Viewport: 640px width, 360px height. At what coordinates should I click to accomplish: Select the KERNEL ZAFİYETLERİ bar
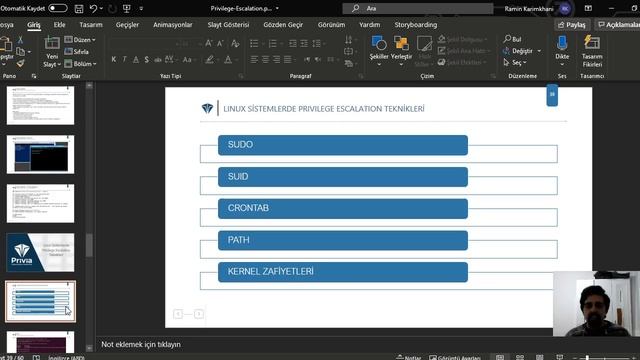(x=343, y=272)
